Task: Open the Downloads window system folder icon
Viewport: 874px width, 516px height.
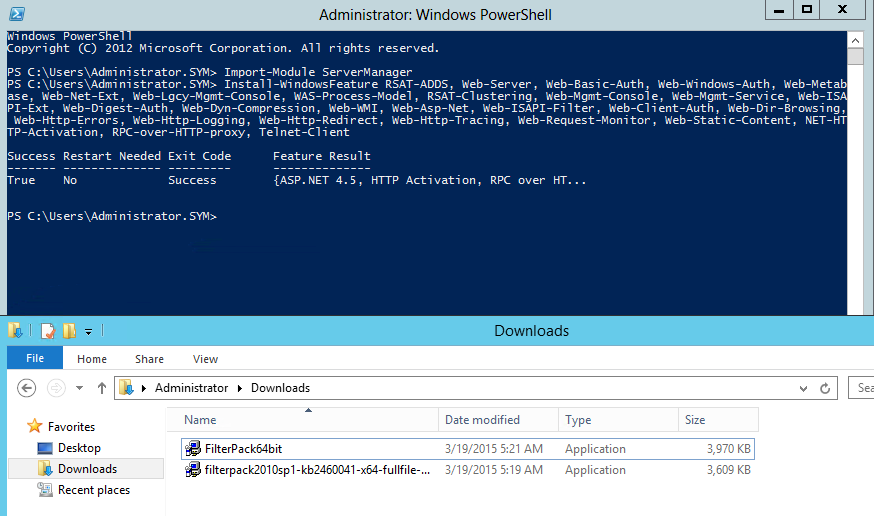Action: (16, 331)
